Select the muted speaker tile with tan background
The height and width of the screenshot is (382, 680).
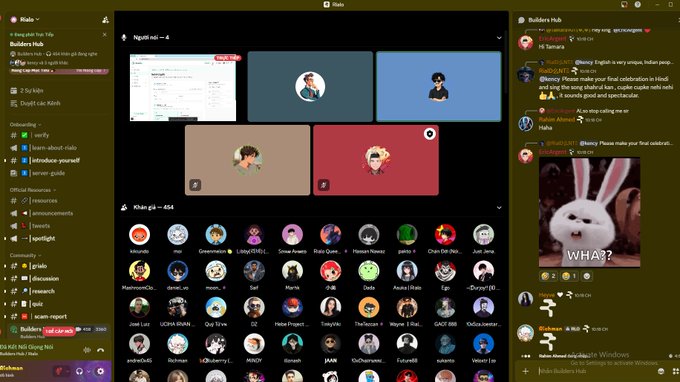(248, 160)
